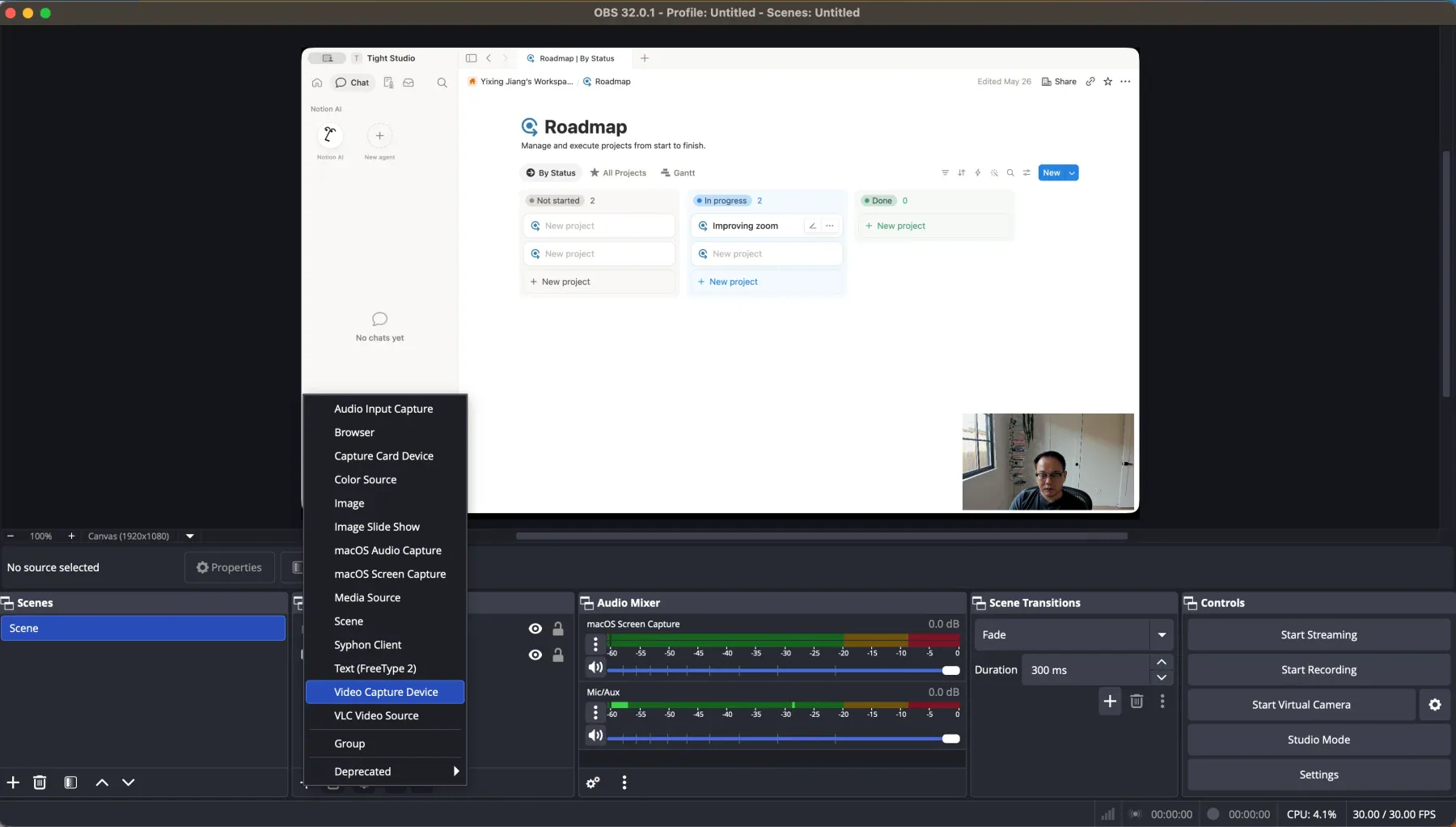Image resolution: width=1456 pixels, height=827 pixels.
Task: Add Image source from menu
Action: click(x=385, y=503)
